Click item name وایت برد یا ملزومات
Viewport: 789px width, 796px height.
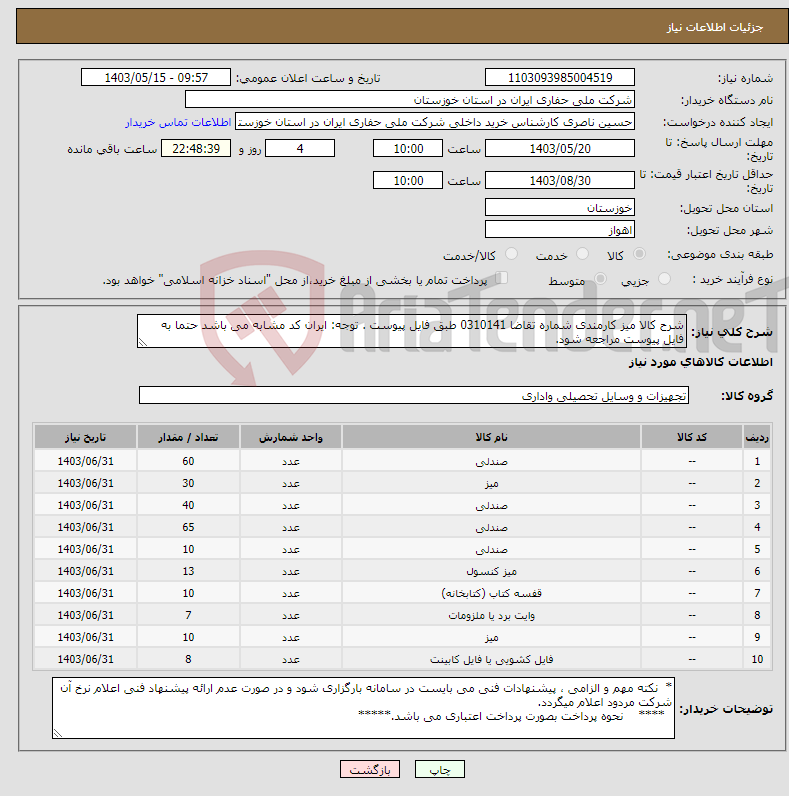[491, 615]
